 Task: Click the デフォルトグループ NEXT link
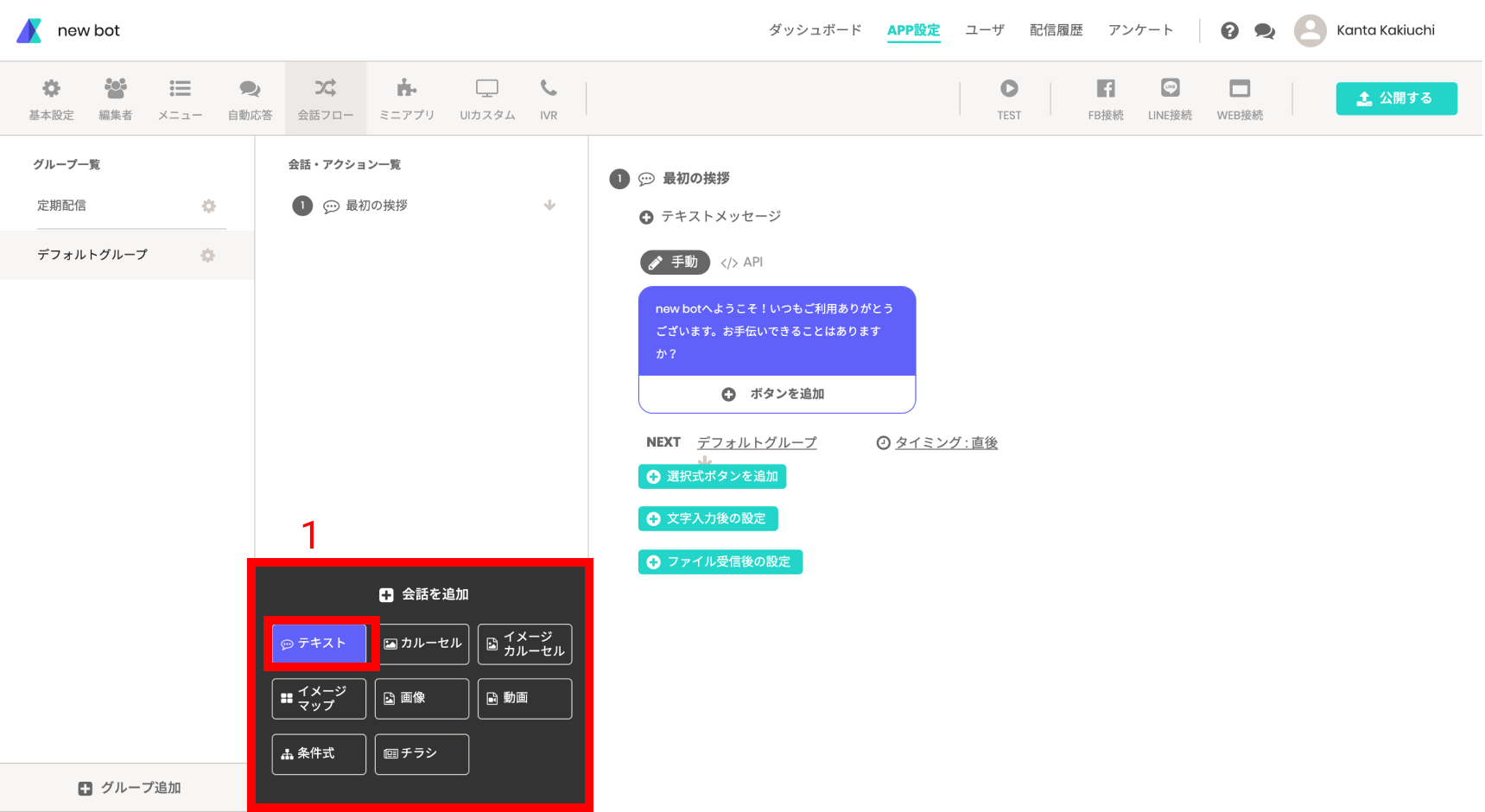[x=757, y=442]
